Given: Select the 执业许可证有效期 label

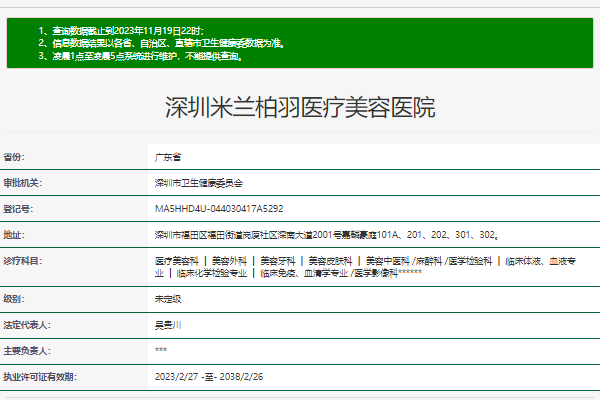Looking at the screenshot, I should (40, 377).
